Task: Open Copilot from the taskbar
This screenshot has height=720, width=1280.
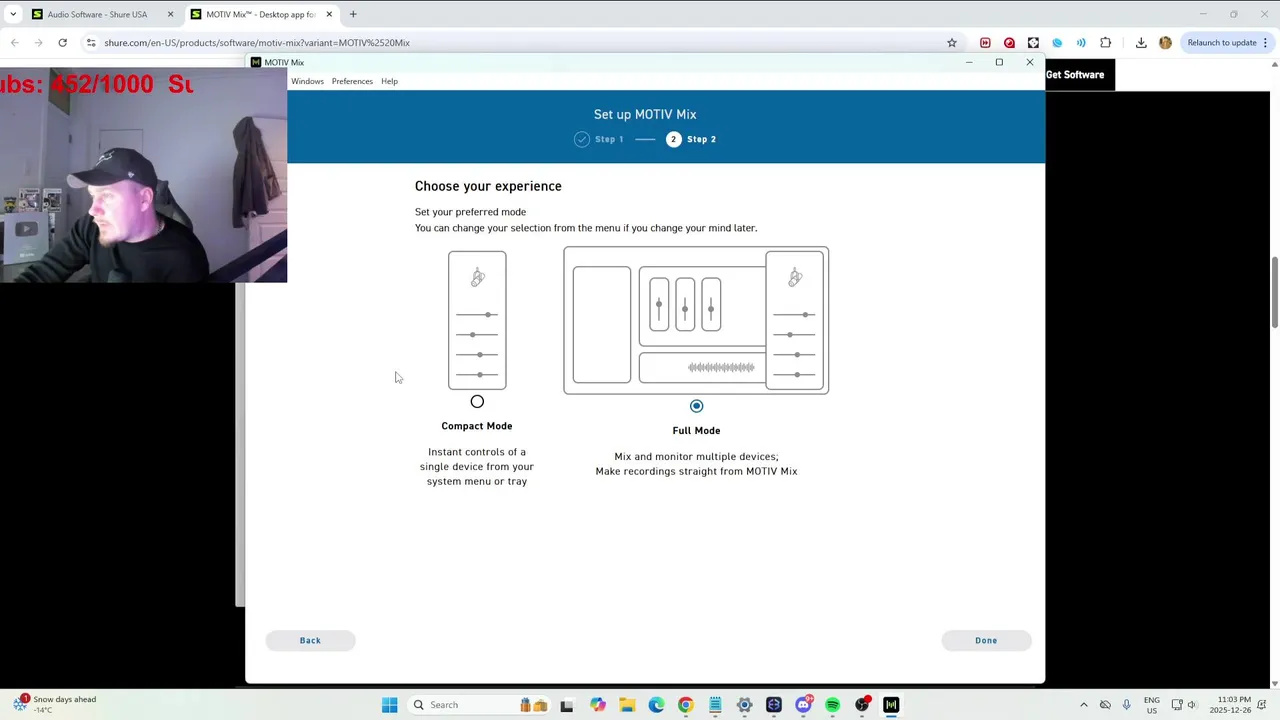Action: pos(598,705)
